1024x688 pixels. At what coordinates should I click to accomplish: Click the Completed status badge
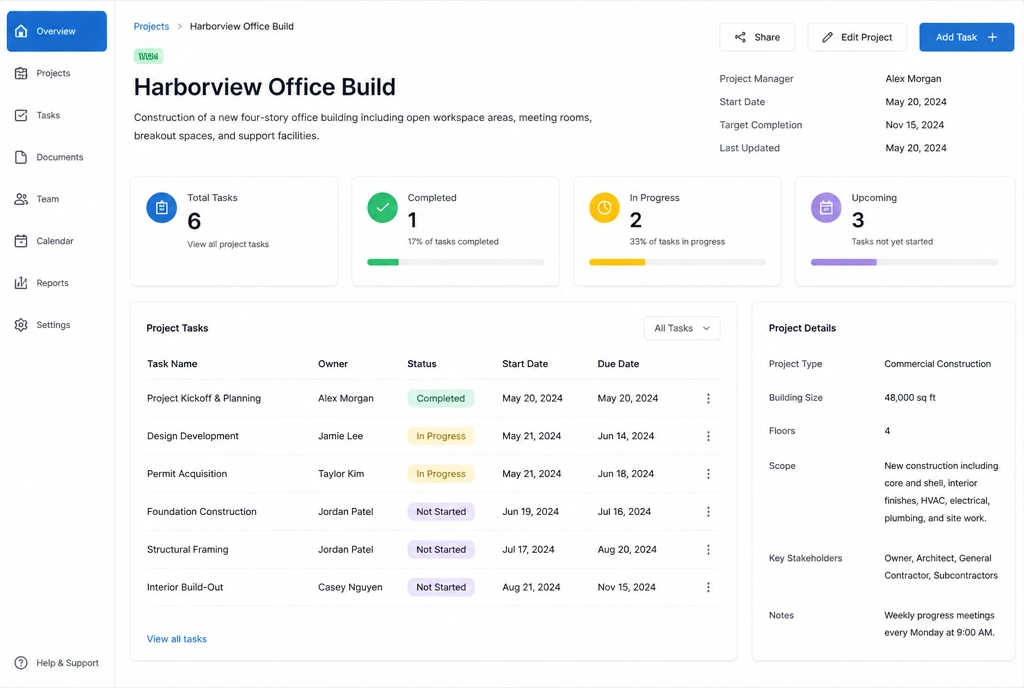click(x=441, y=398)
